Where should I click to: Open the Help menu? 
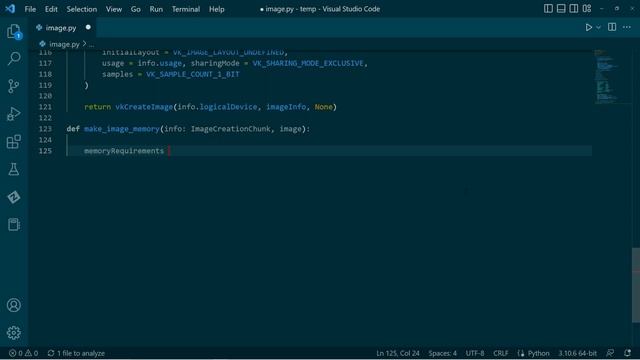click(217, 9)
